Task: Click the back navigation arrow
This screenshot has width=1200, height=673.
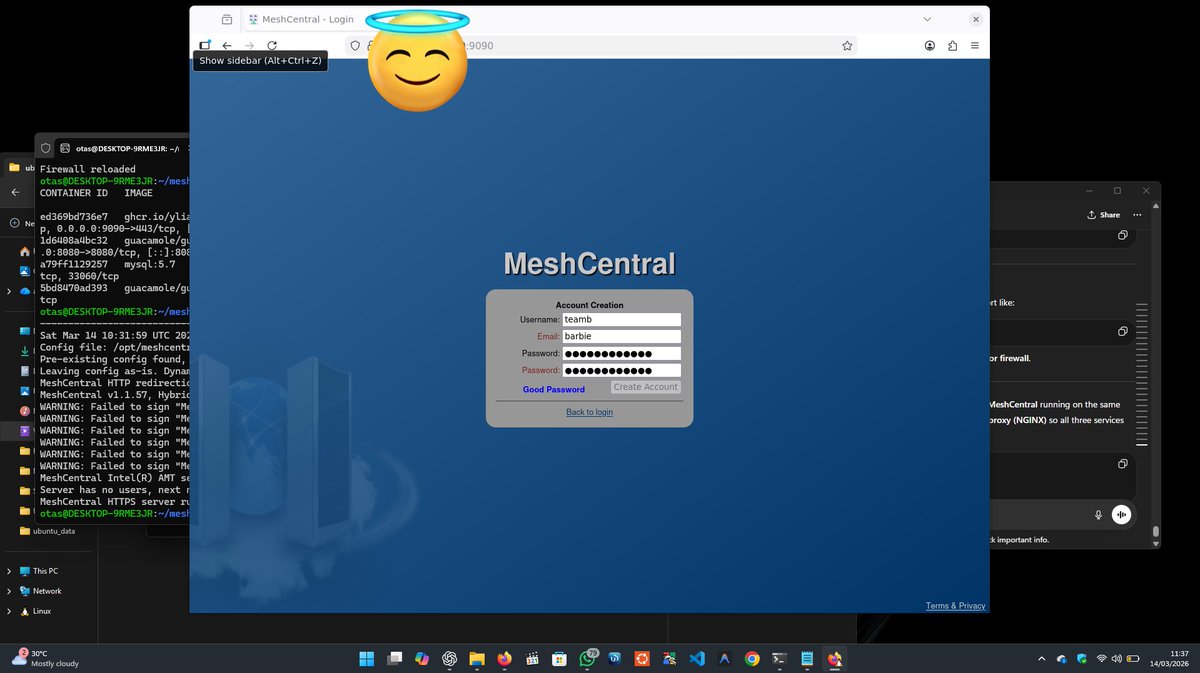Action: (227, 45)
